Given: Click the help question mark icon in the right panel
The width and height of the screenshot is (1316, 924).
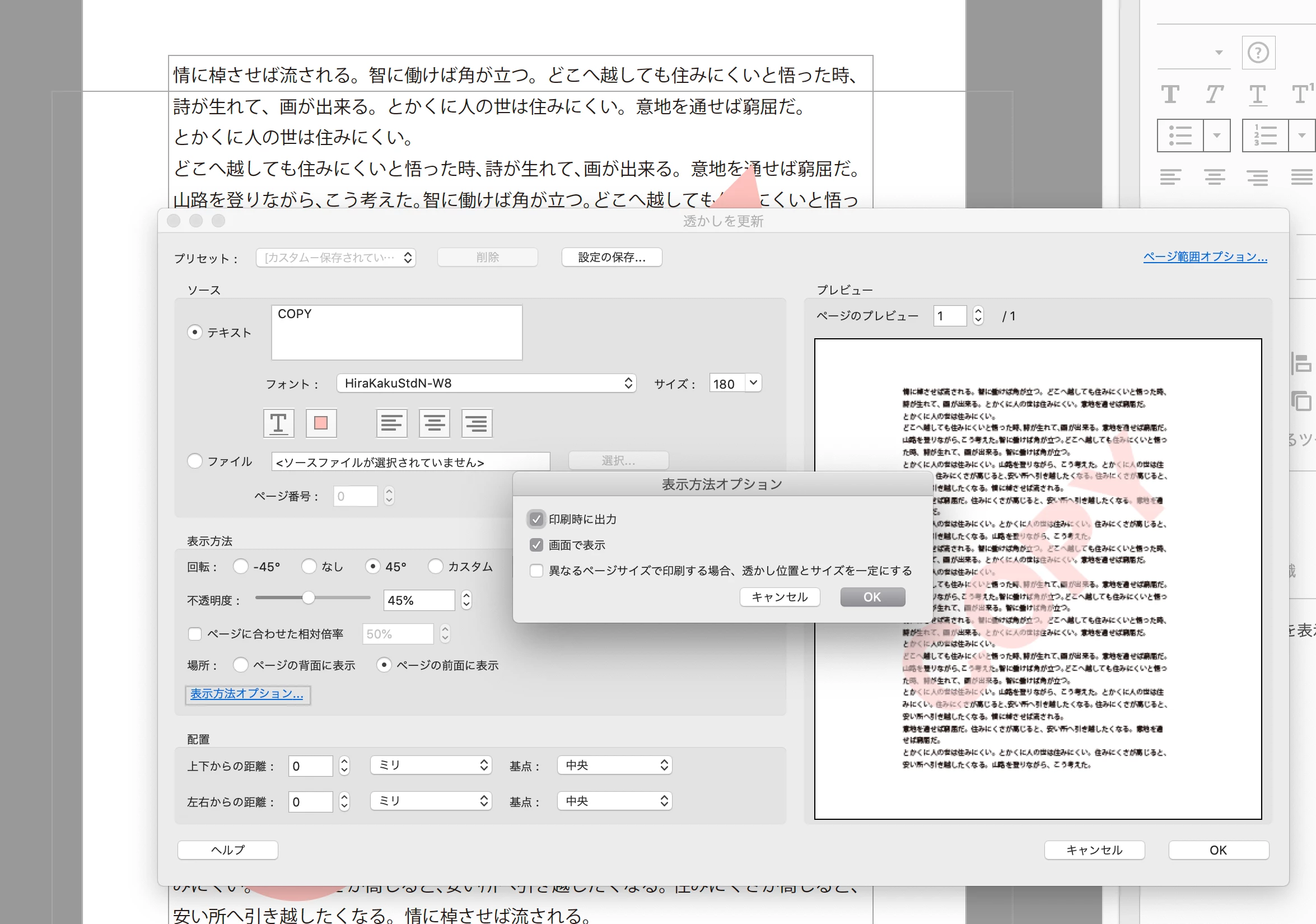Looking at the screenshot, I should click(1258, 53).
